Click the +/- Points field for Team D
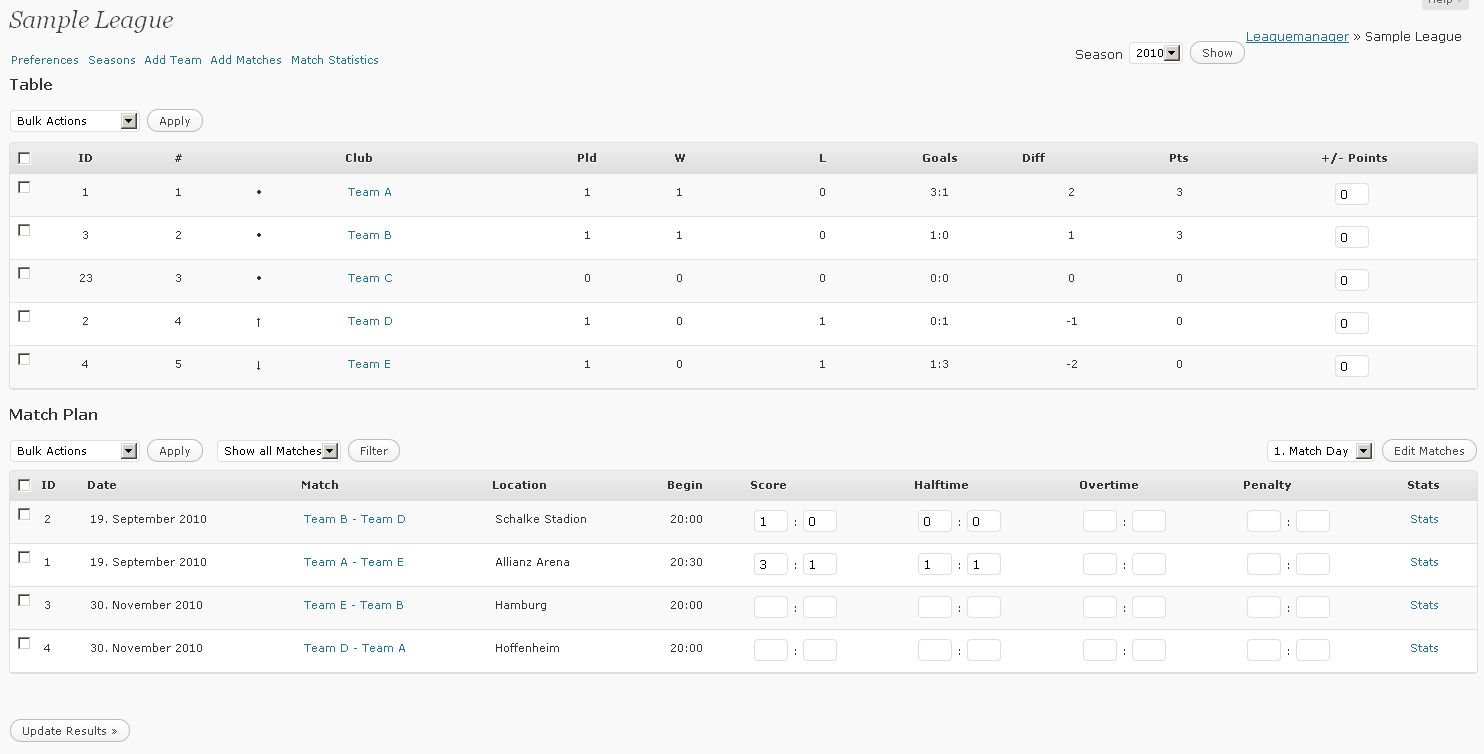The height and width of the screenshot is (754, 1484). click(1351, 323)
